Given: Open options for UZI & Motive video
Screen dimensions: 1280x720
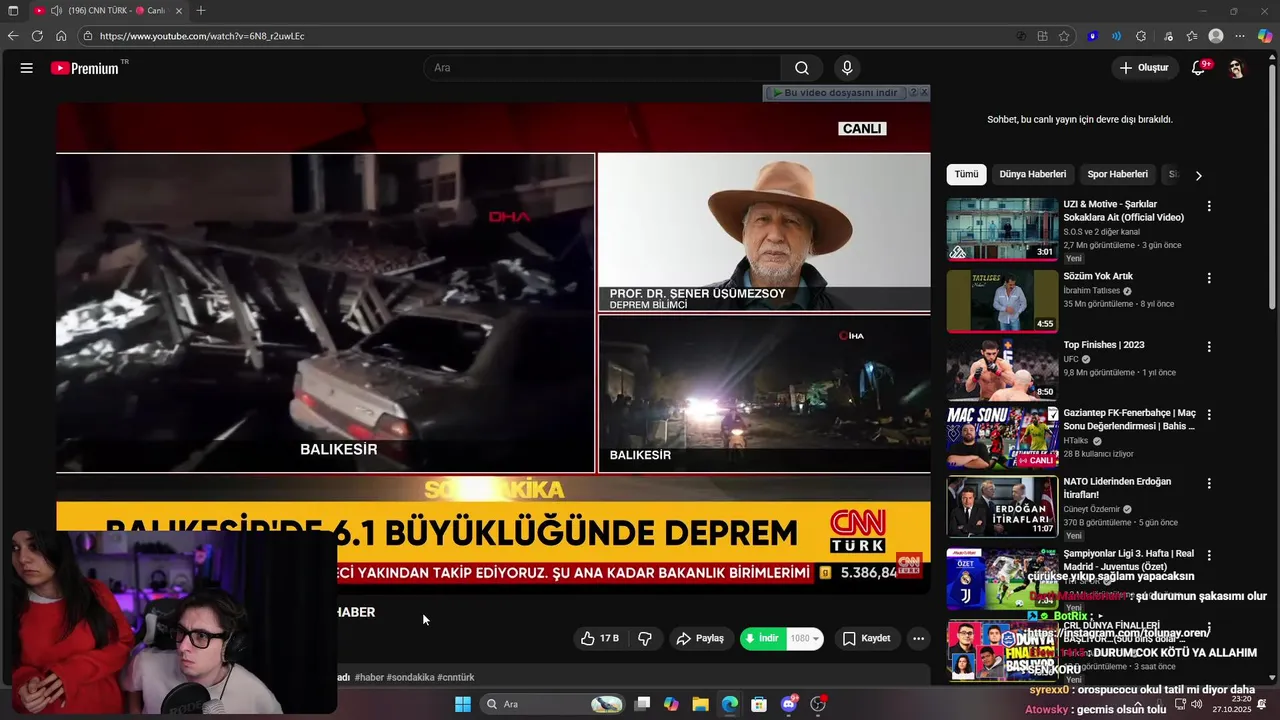Looking at the screenshot, I should tap(1209, 206).
